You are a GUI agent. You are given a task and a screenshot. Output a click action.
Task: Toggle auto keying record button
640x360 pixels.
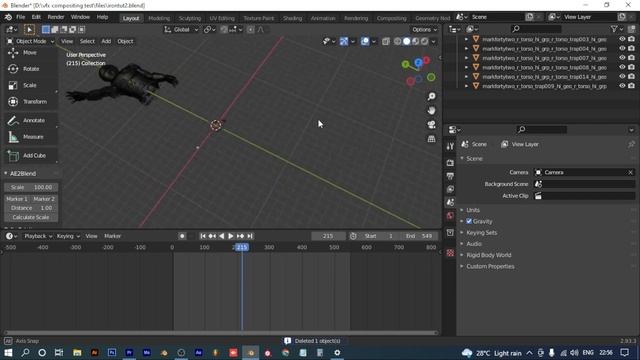(x=182, y=236)
